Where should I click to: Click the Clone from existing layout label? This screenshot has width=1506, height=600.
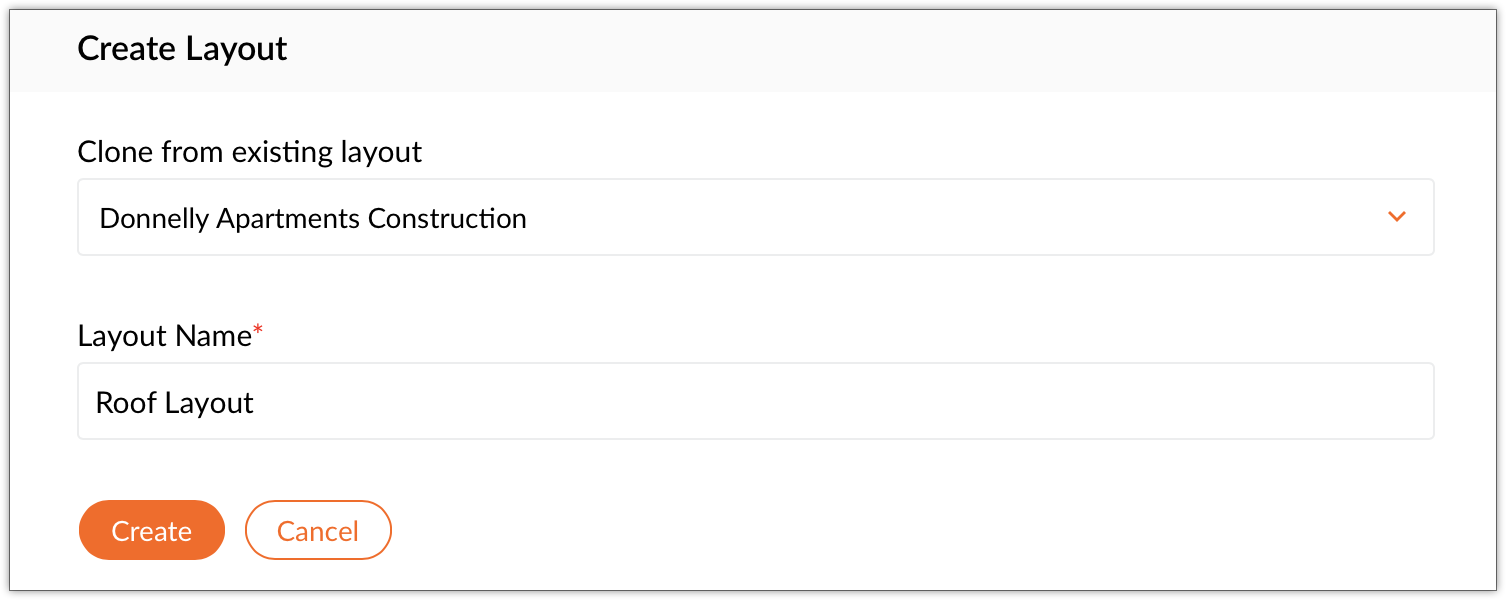pos(250,152)
